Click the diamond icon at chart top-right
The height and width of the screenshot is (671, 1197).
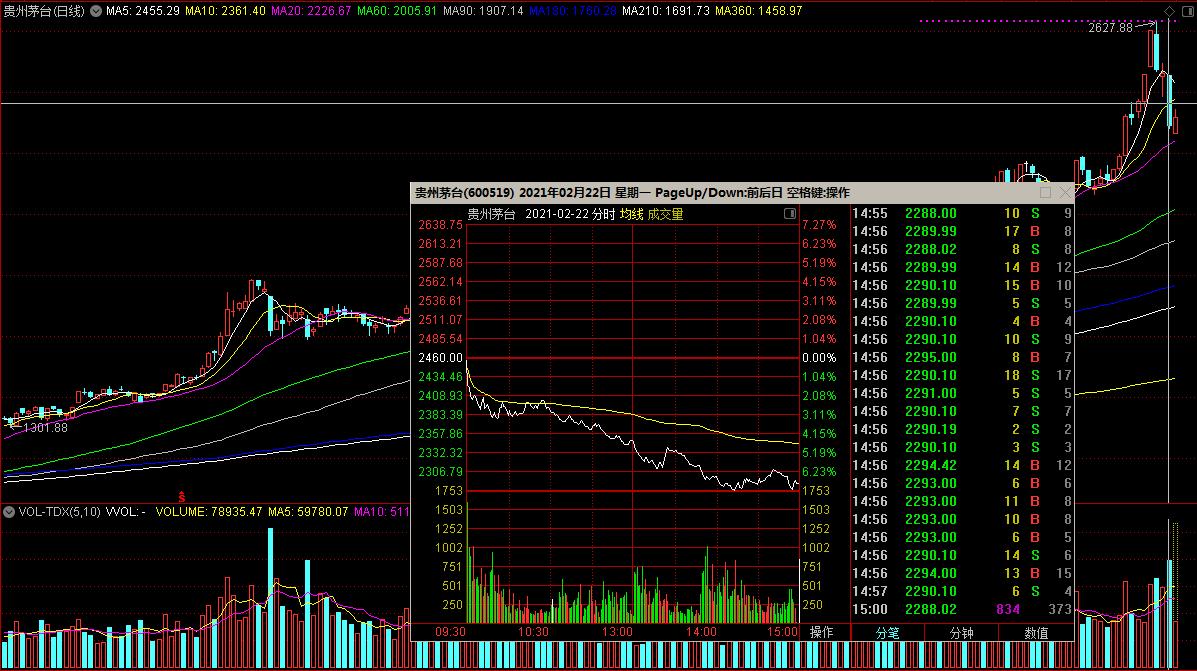click(1170, 11)
